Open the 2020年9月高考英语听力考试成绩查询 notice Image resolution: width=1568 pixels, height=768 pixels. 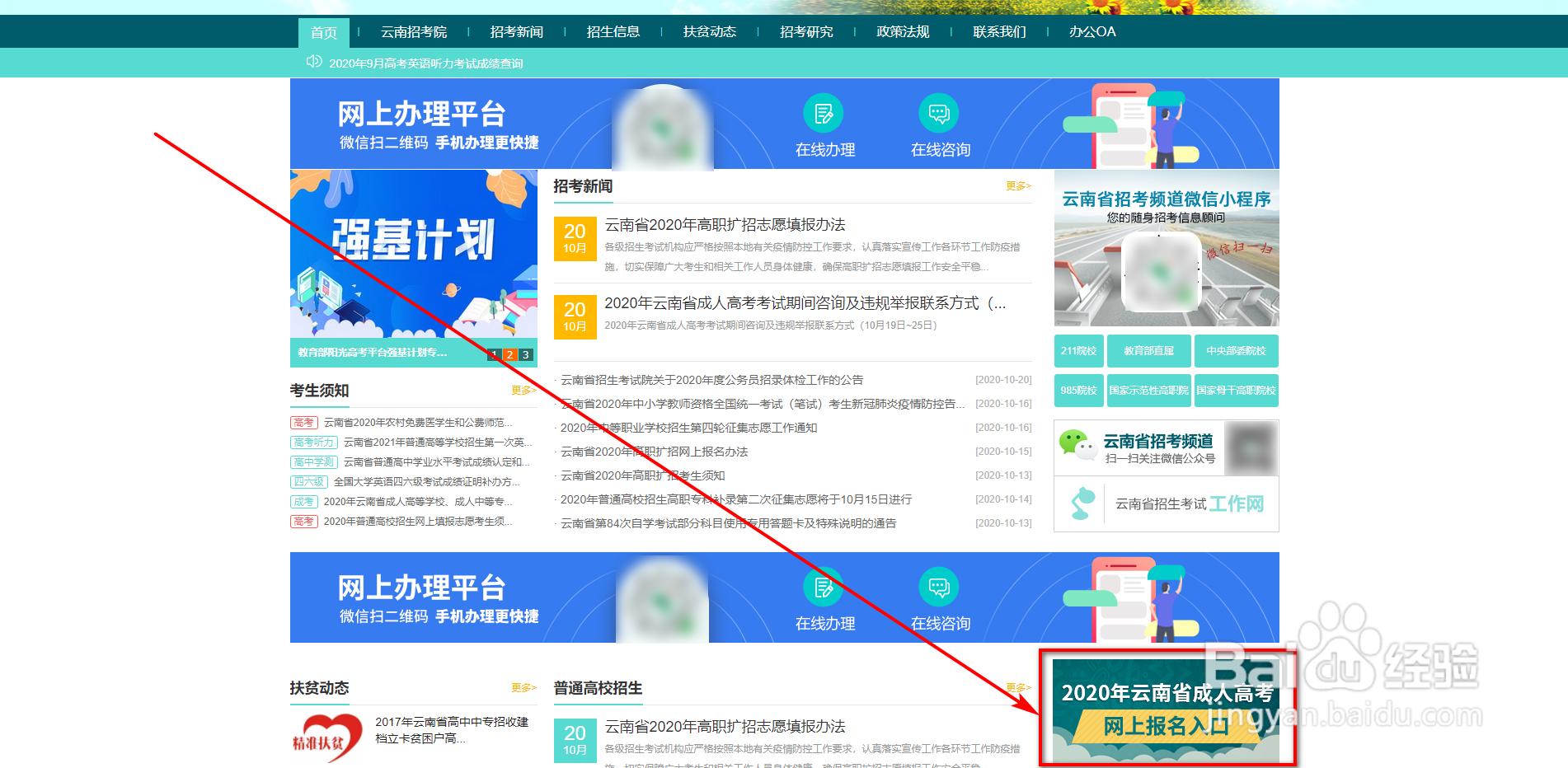[426, 63]
